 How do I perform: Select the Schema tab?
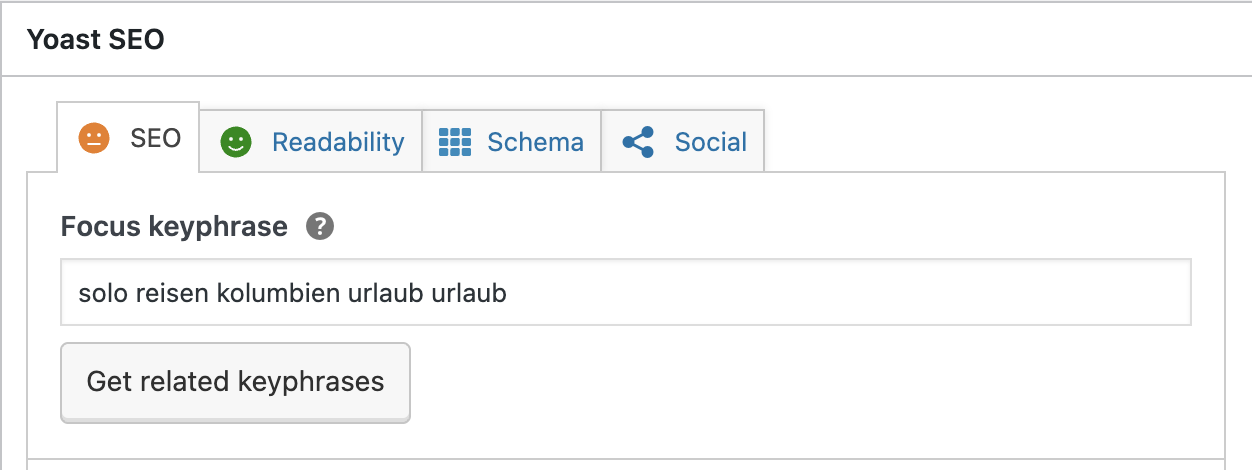tap(535, 142)
